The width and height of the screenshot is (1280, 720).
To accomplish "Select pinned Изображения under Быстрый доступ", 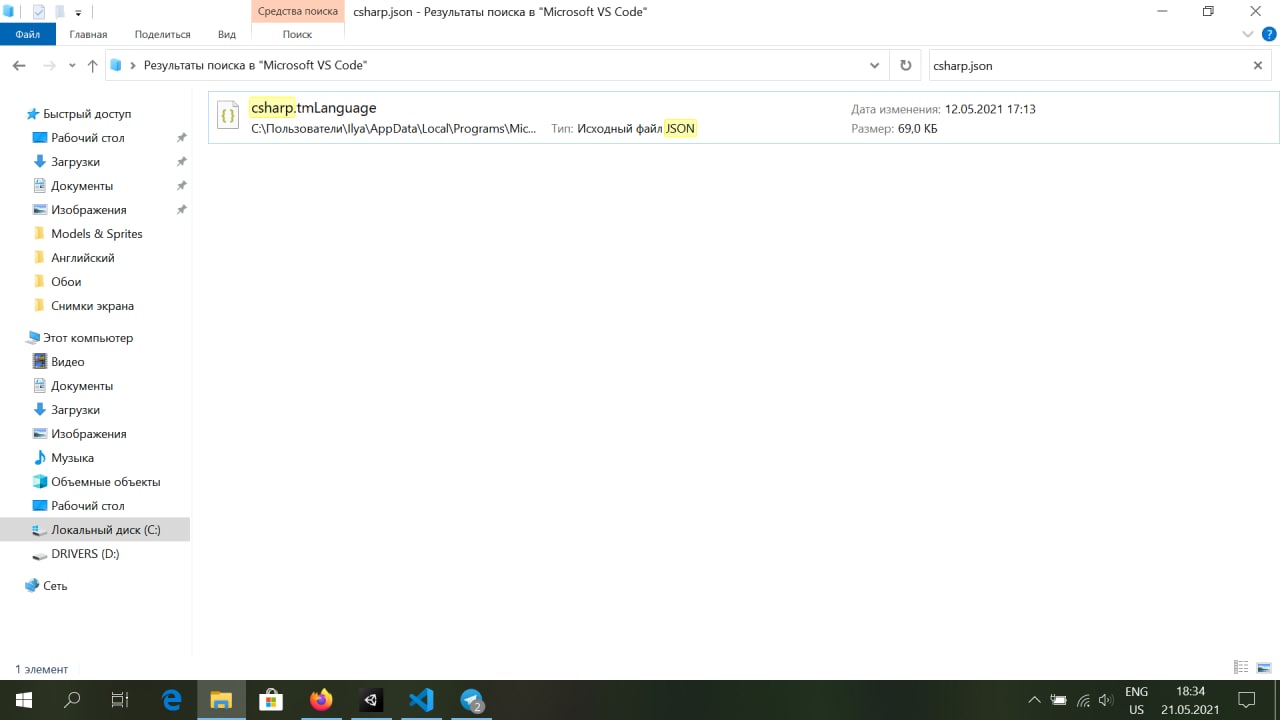I will click(x=89, y=210).
